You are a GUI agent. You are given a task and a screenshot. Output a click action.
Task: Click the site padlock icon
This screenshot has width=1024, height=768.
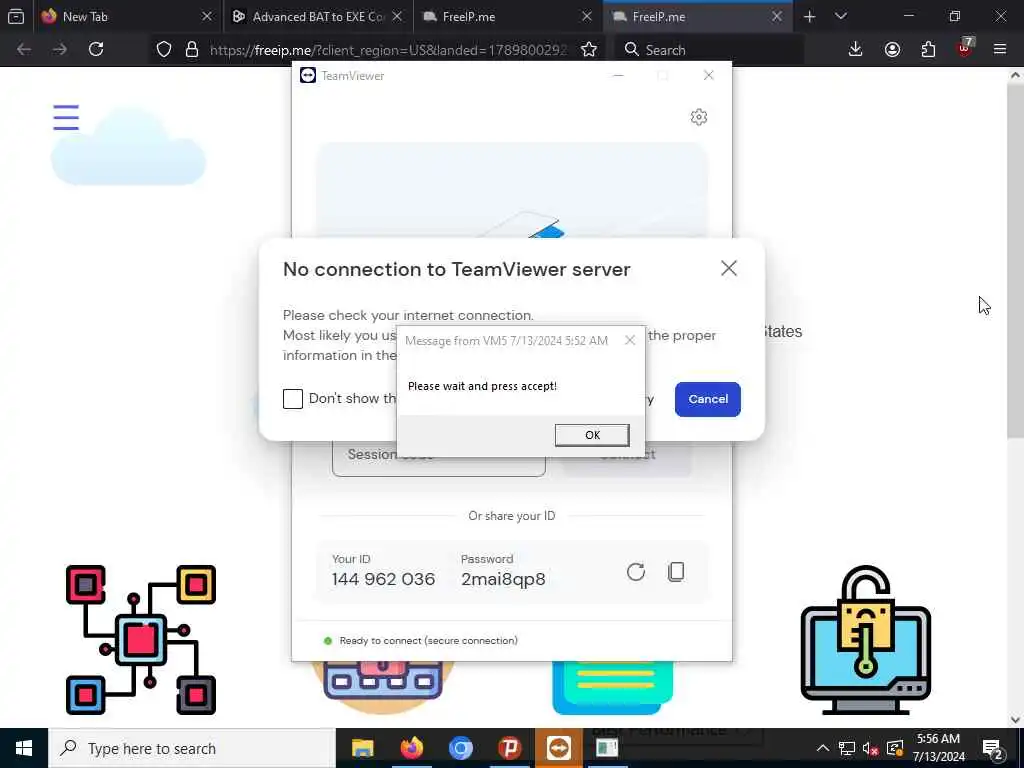[x=191, y=49]
